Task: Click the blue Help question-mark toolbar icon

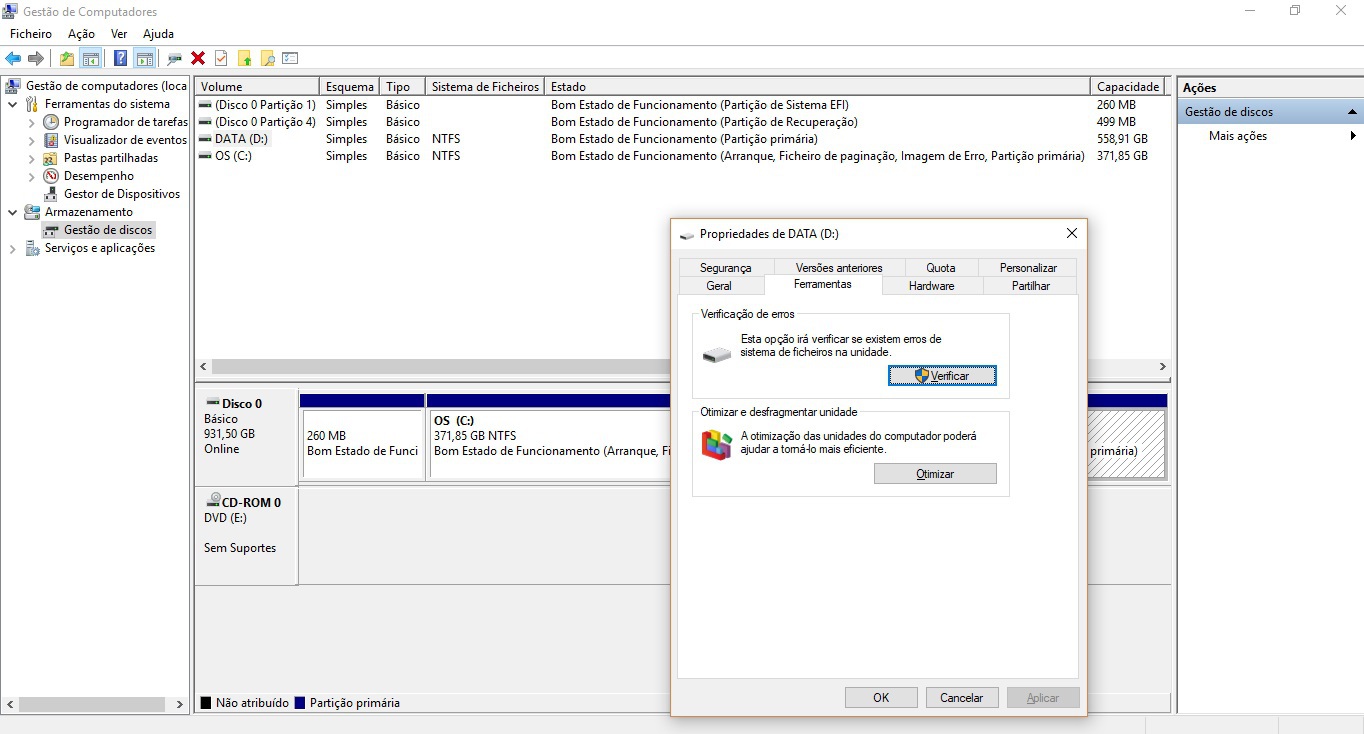Action: 120,59
